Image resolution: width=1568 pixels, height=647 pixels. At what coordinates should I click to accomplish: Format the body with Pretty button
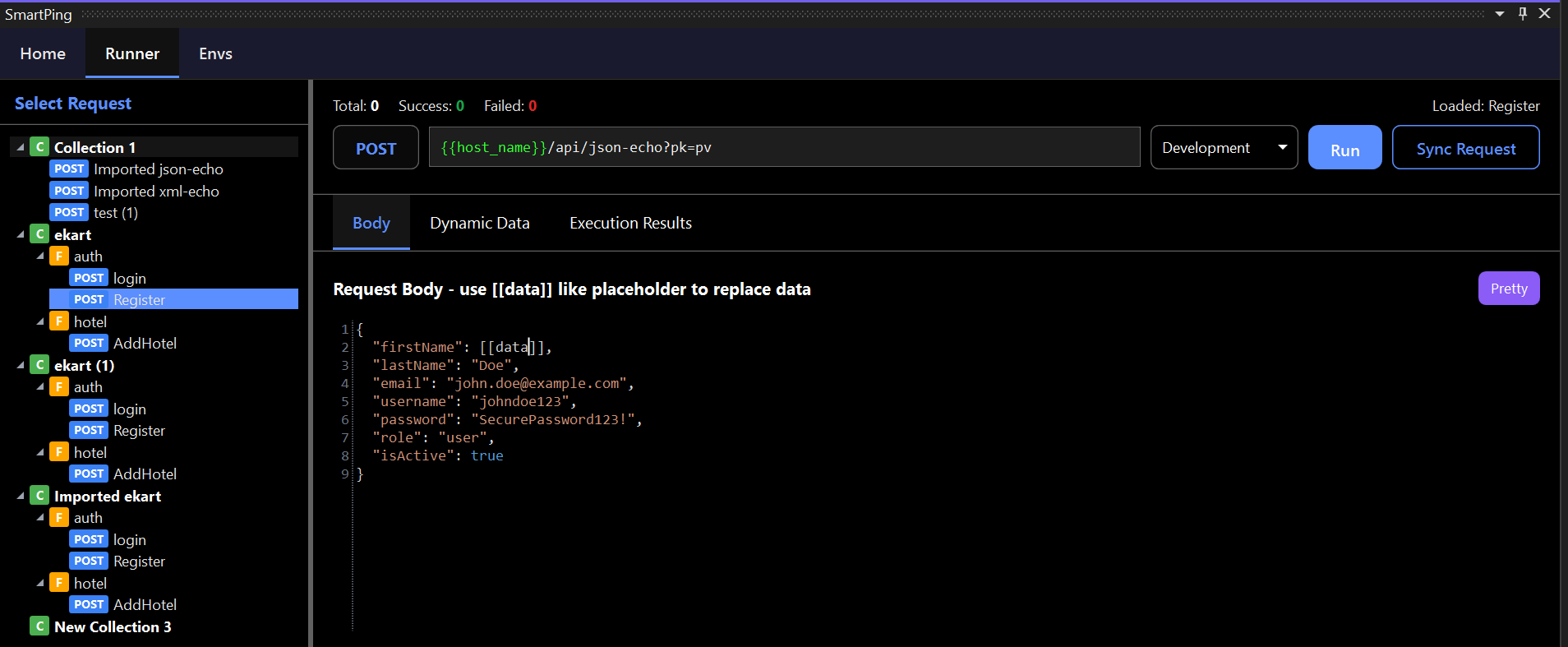1508,289
